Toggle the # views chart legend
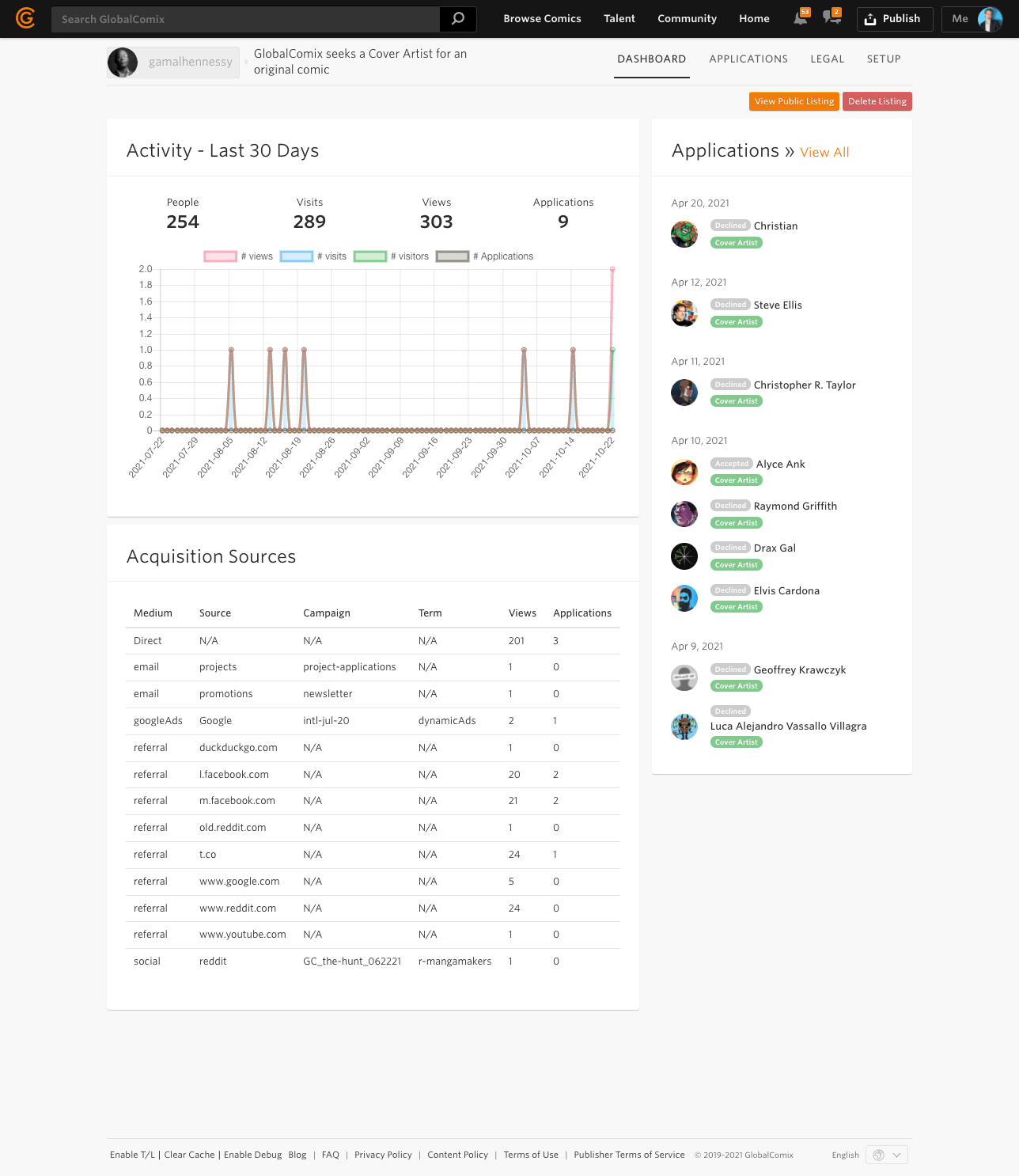This screenshot has height=1176, width=1019. pyautogui.click(x=238, y=256)
